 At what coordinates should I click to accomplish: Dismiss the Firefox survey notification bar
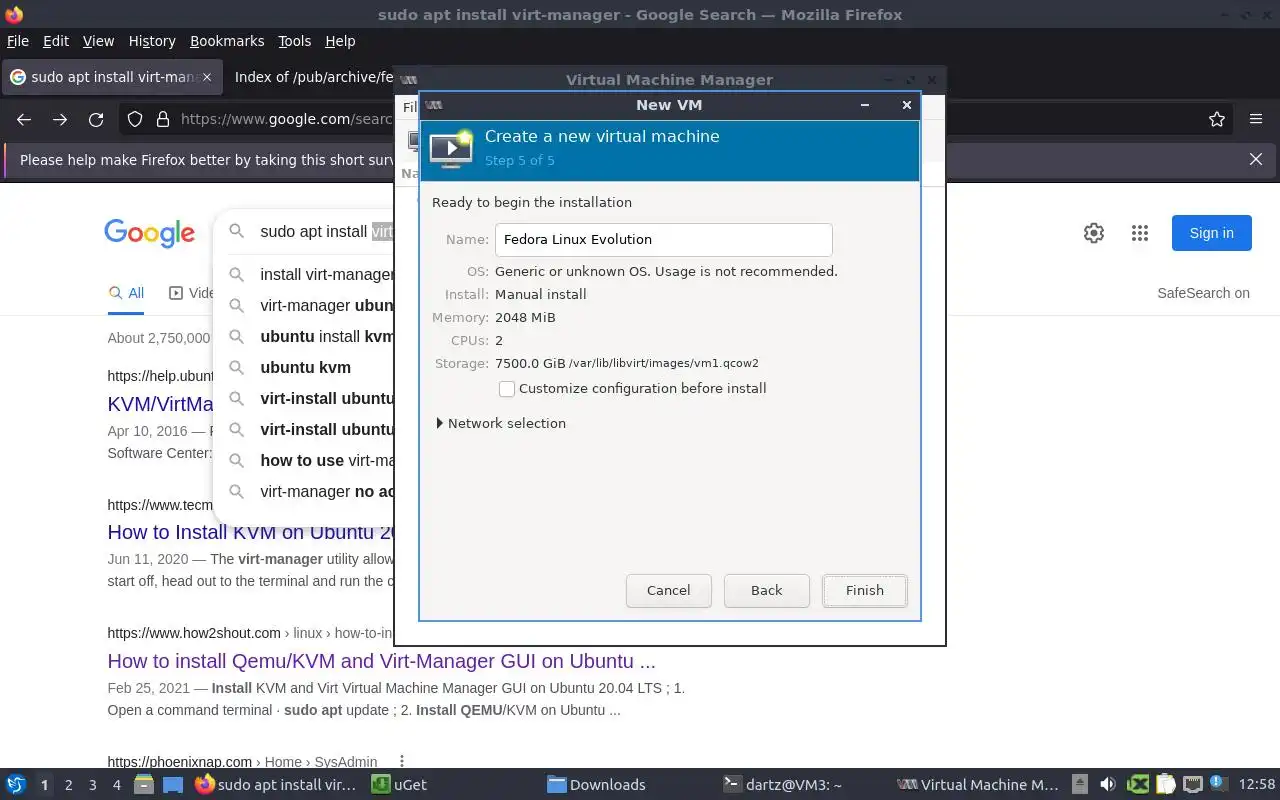pos(1256,159)
